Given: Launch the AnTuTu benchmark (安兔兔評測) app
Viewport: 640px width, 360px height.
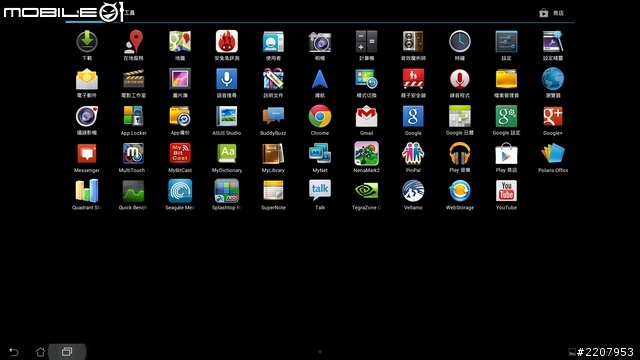Looking at the screenshot, I should [x=227, y=42].
